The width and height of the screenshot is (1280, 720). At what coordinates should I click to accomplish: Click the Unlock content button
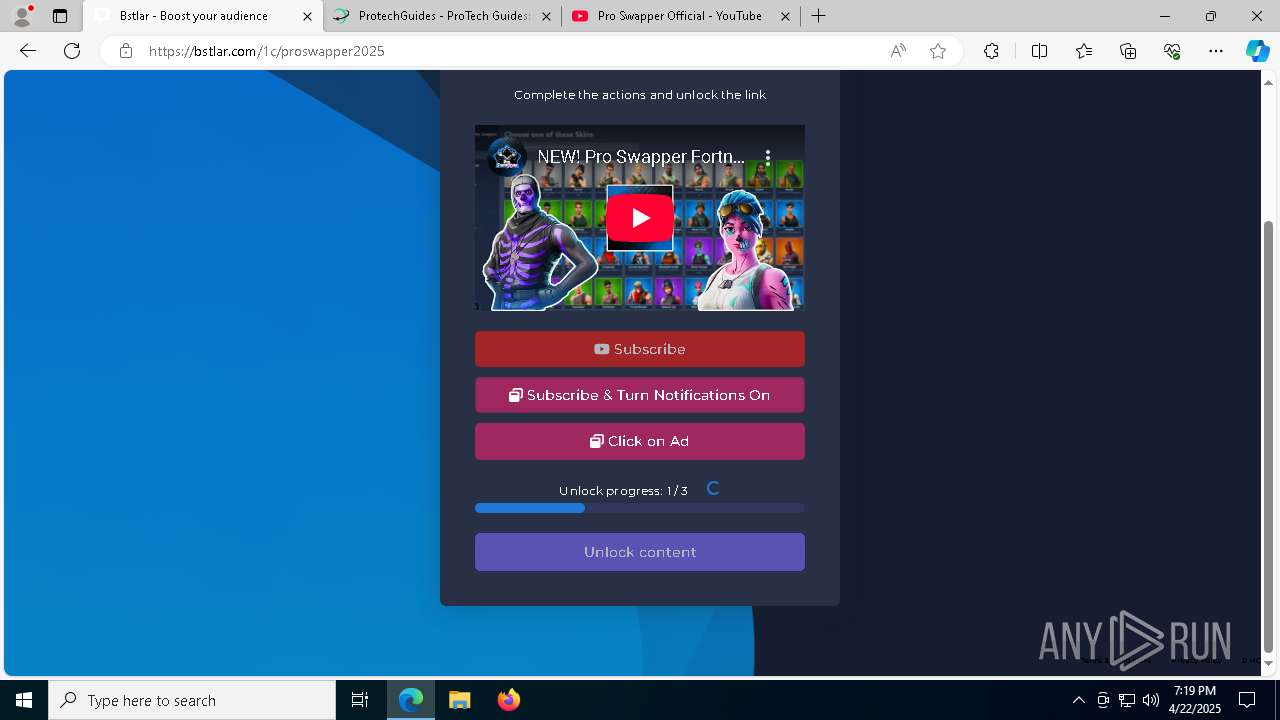coord(640,552)
